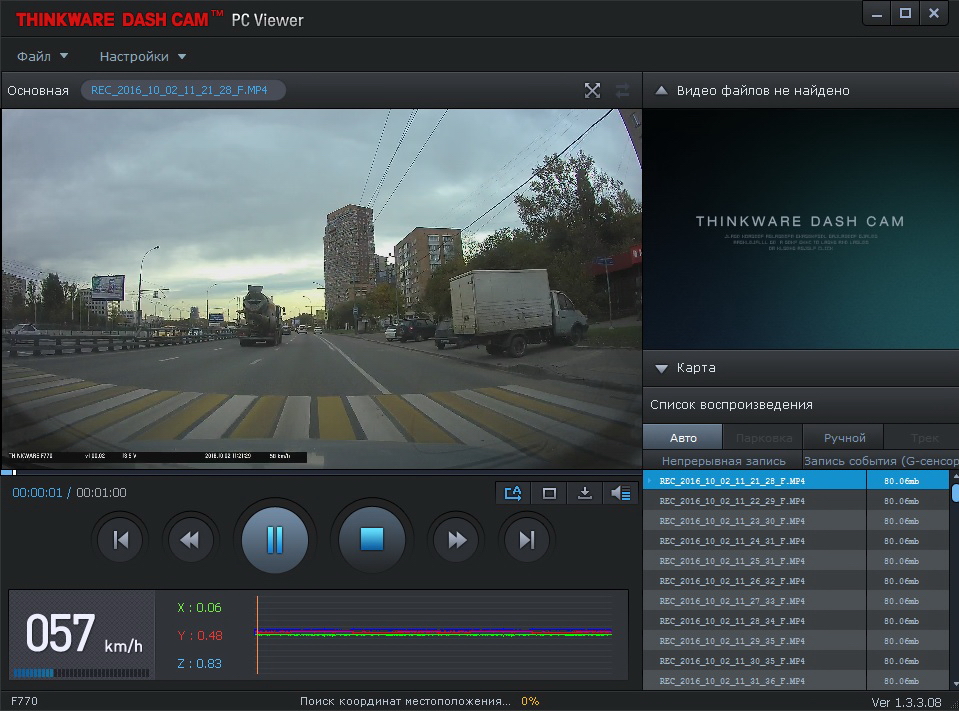Viewport: 959px width, 711px height.
Task: Select REC_2016_10_02_11_29_35_F.MP4 in the playlist
Action: click(796, 641)
